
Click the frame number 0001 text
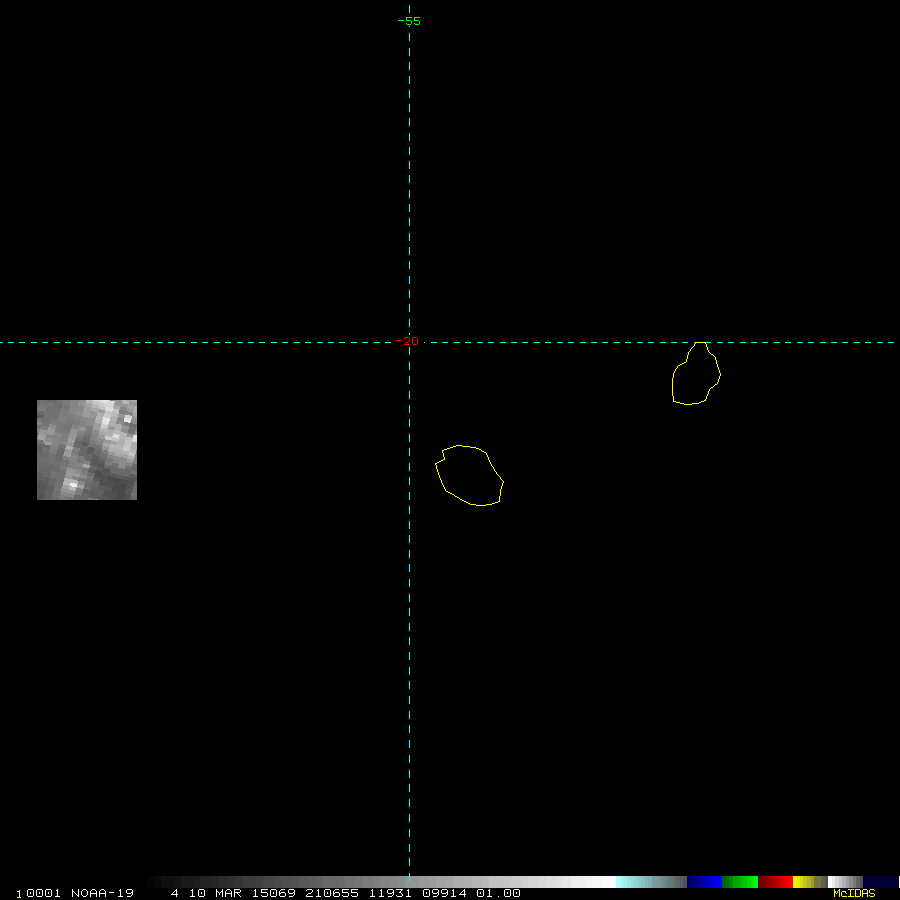[43, 893]
